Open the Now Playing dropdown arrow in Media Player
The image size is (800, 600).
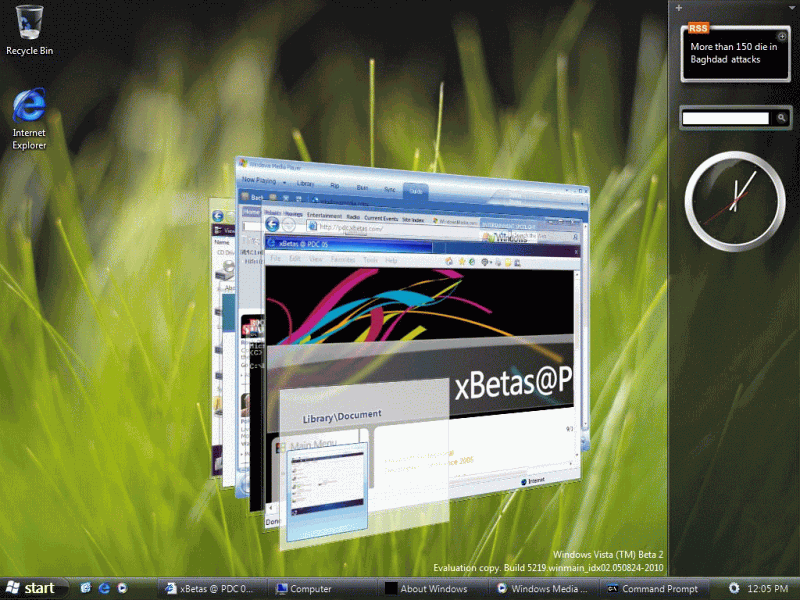tap(286, 182)
